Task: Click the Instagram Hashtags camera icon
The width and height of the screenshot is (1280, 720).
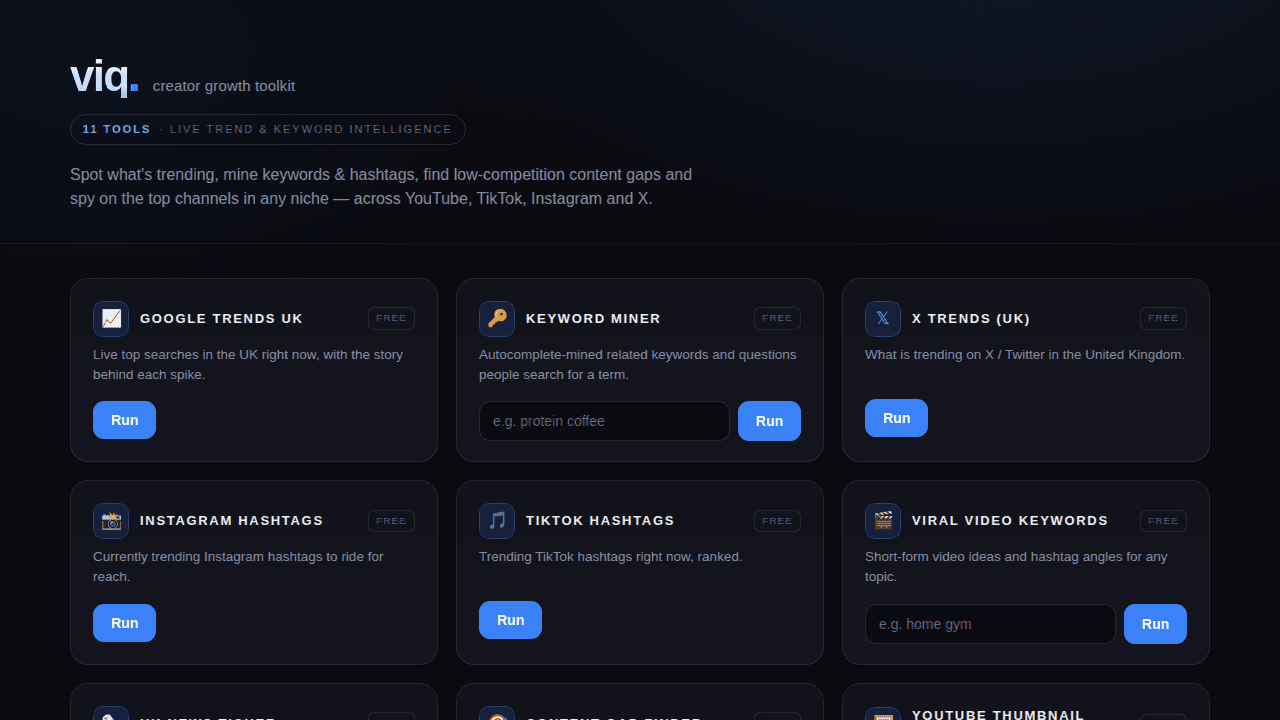Action: click(x=111, y=521)
